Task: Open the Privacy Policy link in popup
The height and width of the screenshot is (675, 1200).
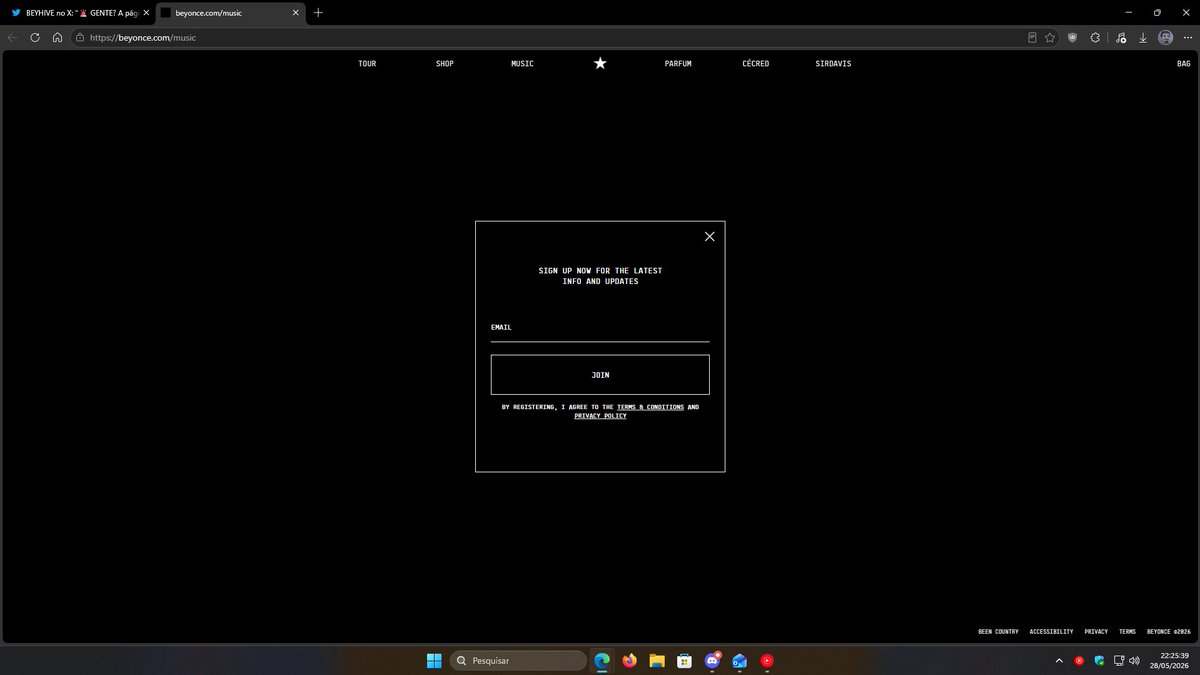Action: click(600, 415)
